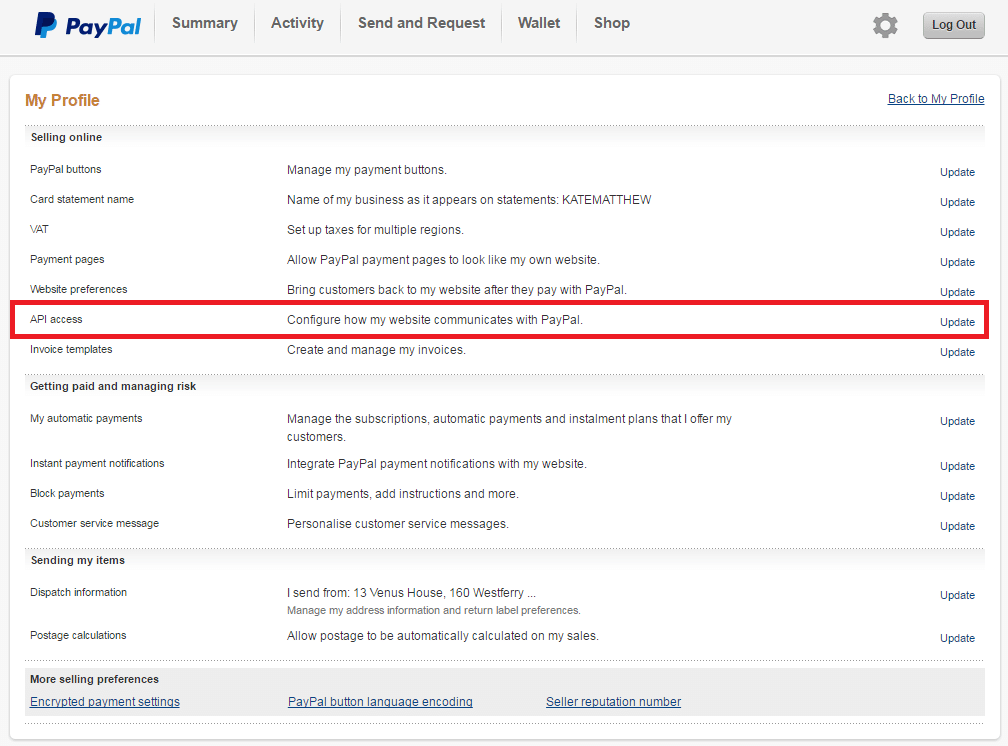Click Update next to VAT
1008x746 pixels.
[x=957, y=232]
